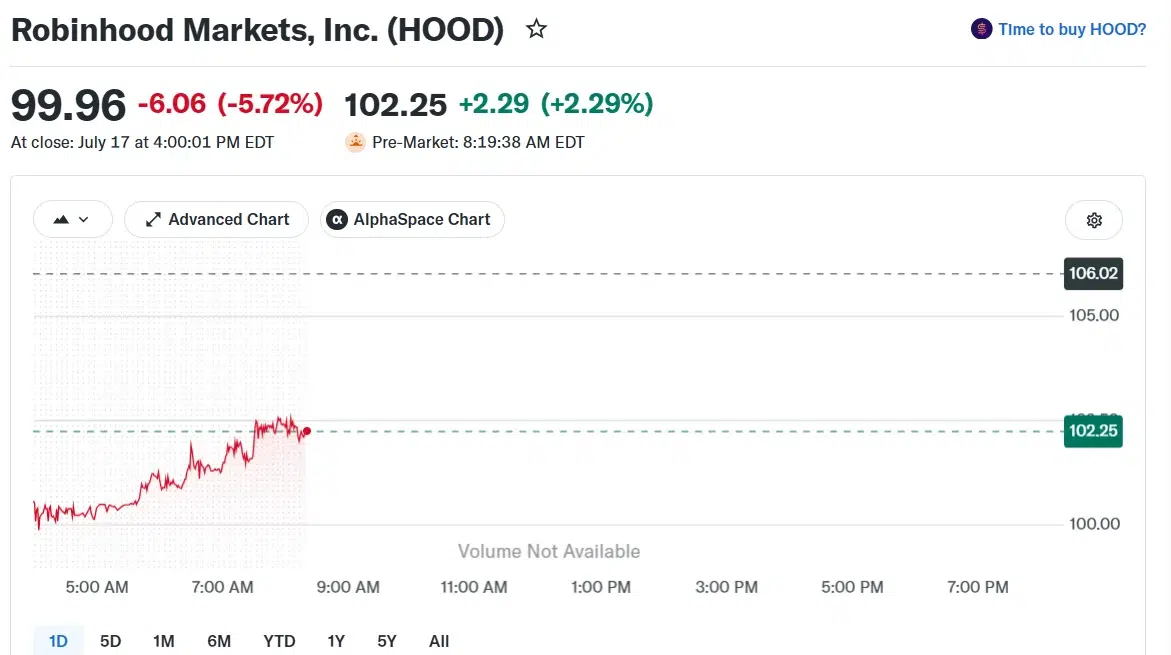The width and height of the screenshot is (1171, 655).
Task: Open the AlphaSpace Chart
Action: (412, 220)
